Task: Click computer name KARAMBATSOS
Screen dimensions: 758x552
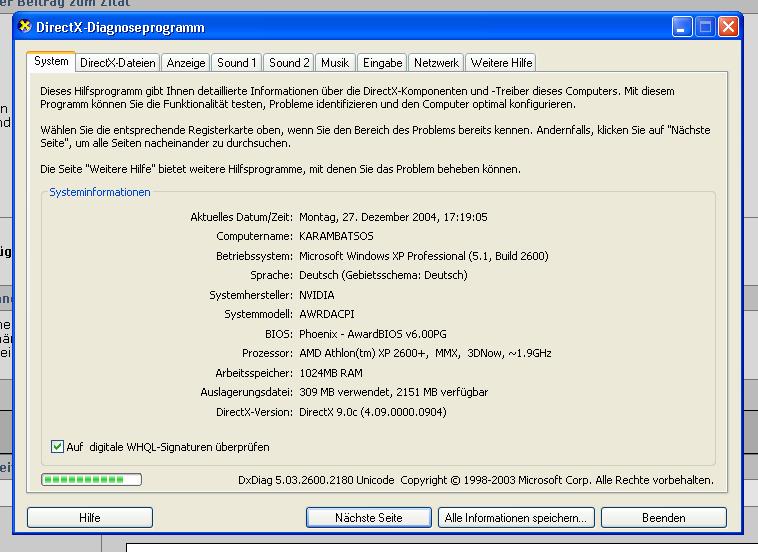Action: coord(336,236)
